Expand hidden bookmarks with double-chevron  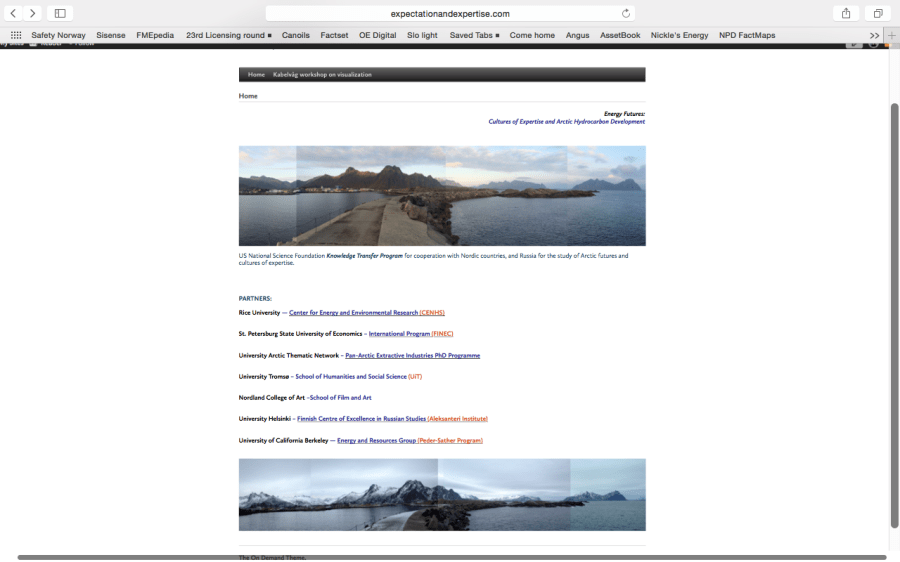[874, 35]
